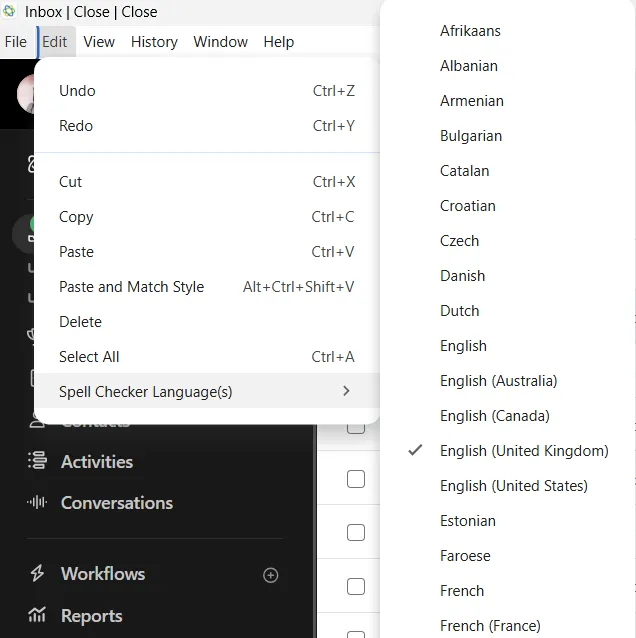Click the Workflows lightning bolt icon
The image size is (636, 638).
37,573
